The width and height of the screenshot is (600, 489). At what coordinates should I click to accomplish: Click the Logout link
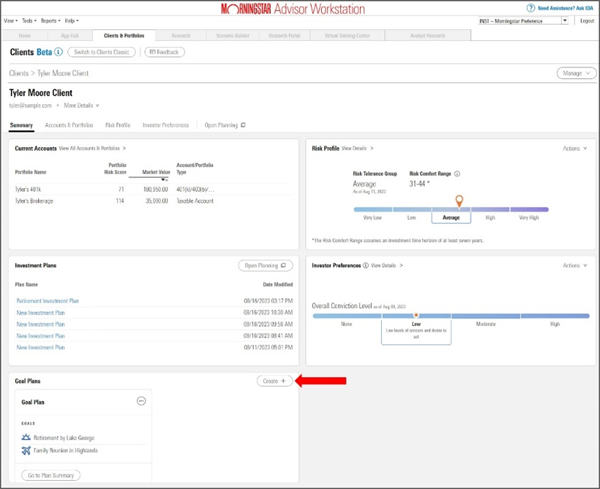(587, 21)
